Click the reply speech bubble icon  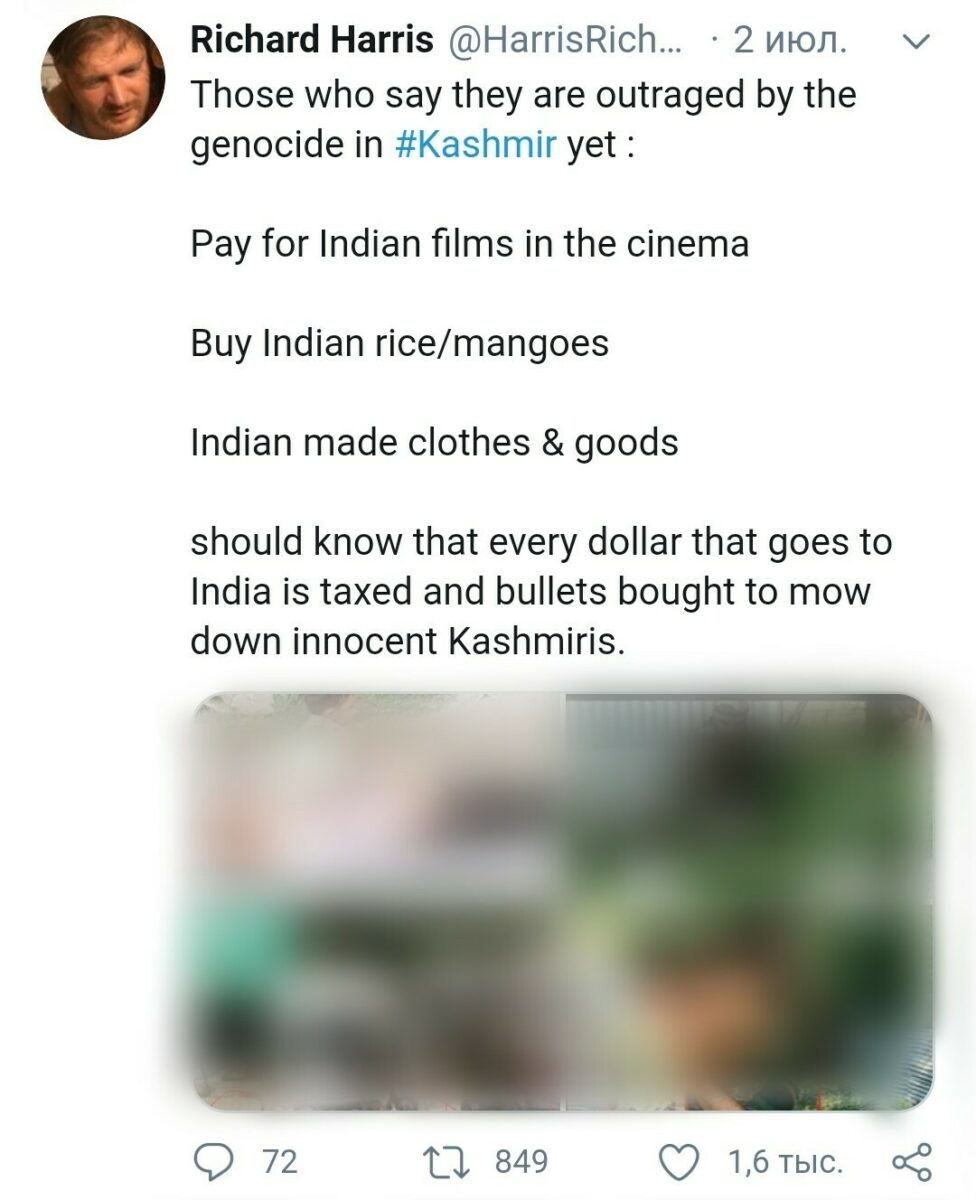point(213,1160)
